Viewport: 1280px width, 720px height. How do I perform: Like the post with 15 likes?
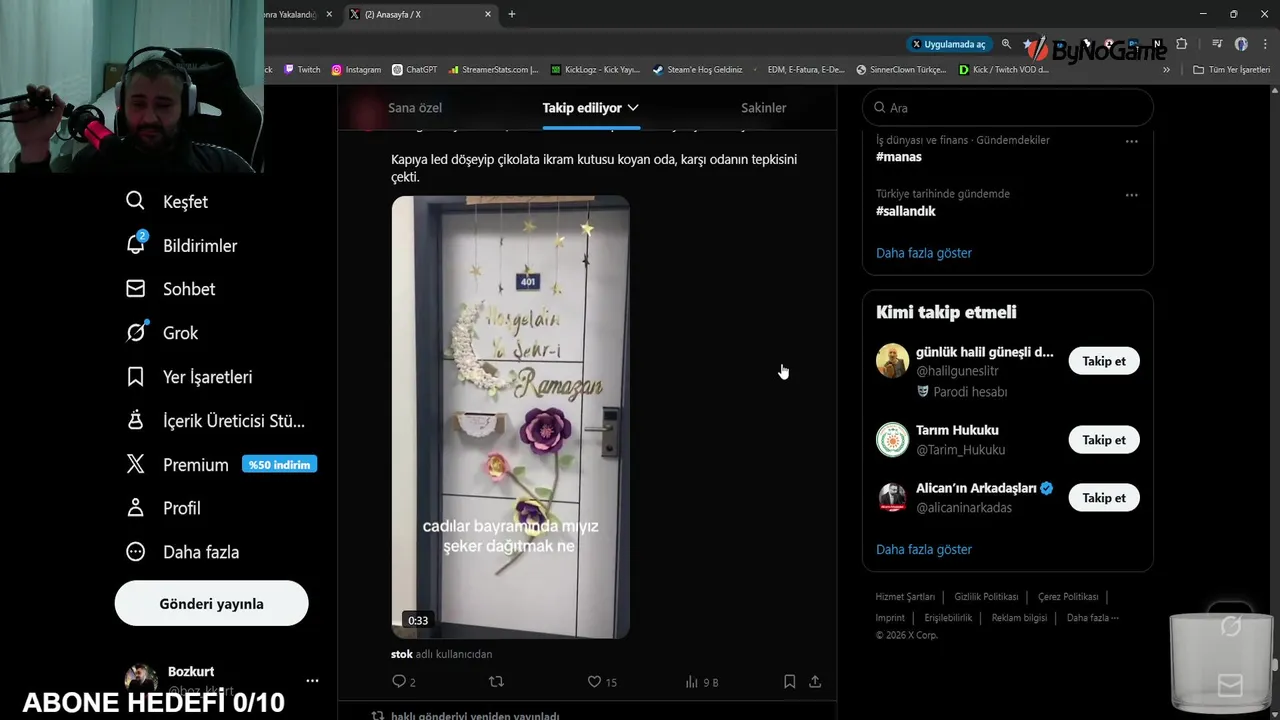[x=602, y=682]
